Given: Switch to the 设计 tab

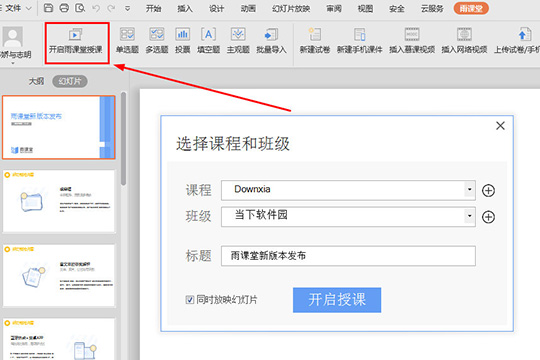Looking at the screenshot, I should pyautogui.click(x=217, y=8).
